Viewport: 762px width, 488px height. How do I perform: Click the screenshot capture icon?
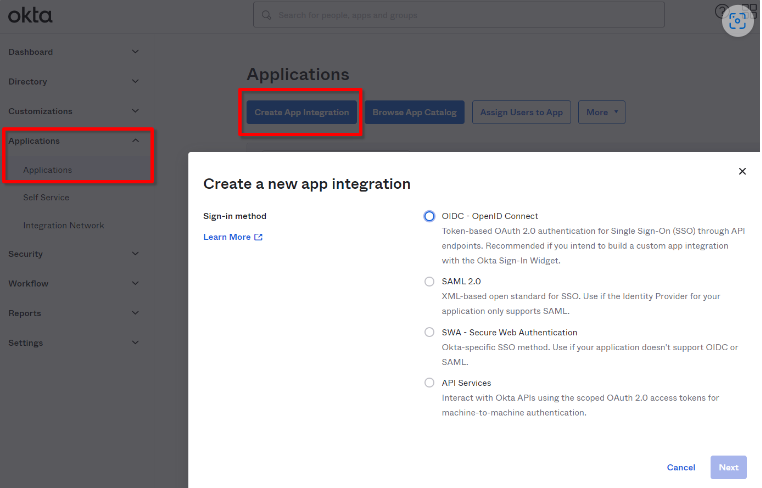[x=738, y=21]
